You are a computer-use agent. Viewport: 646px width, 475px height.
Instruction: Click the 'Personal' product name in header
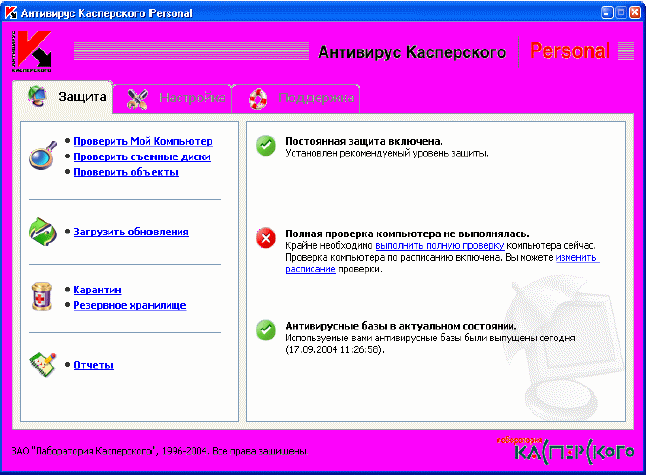569,51
